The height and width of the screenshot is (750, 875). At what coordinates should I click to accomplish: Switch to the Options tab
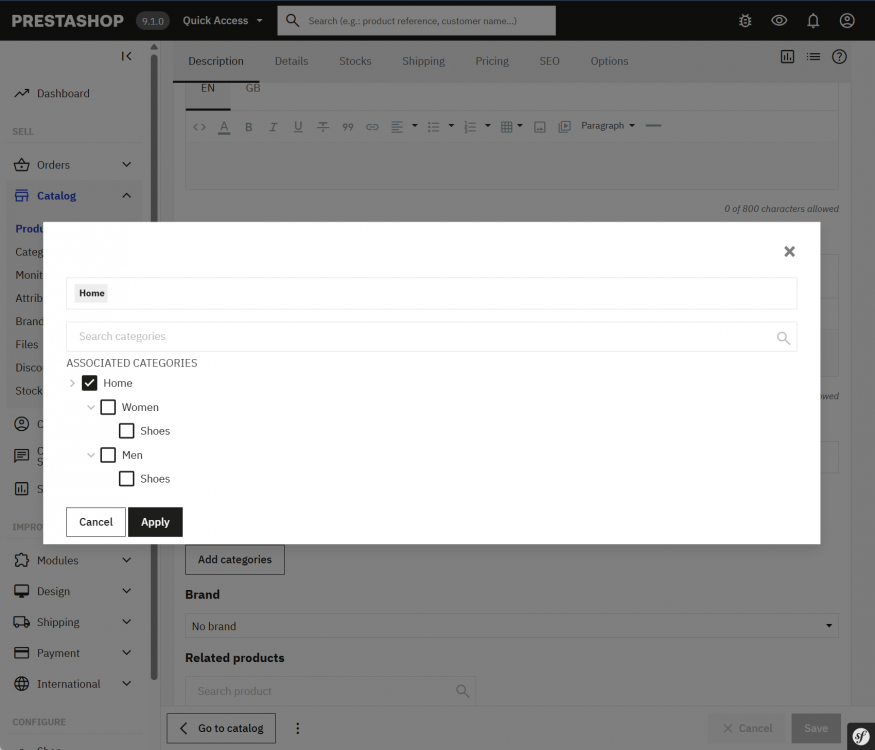609,61
